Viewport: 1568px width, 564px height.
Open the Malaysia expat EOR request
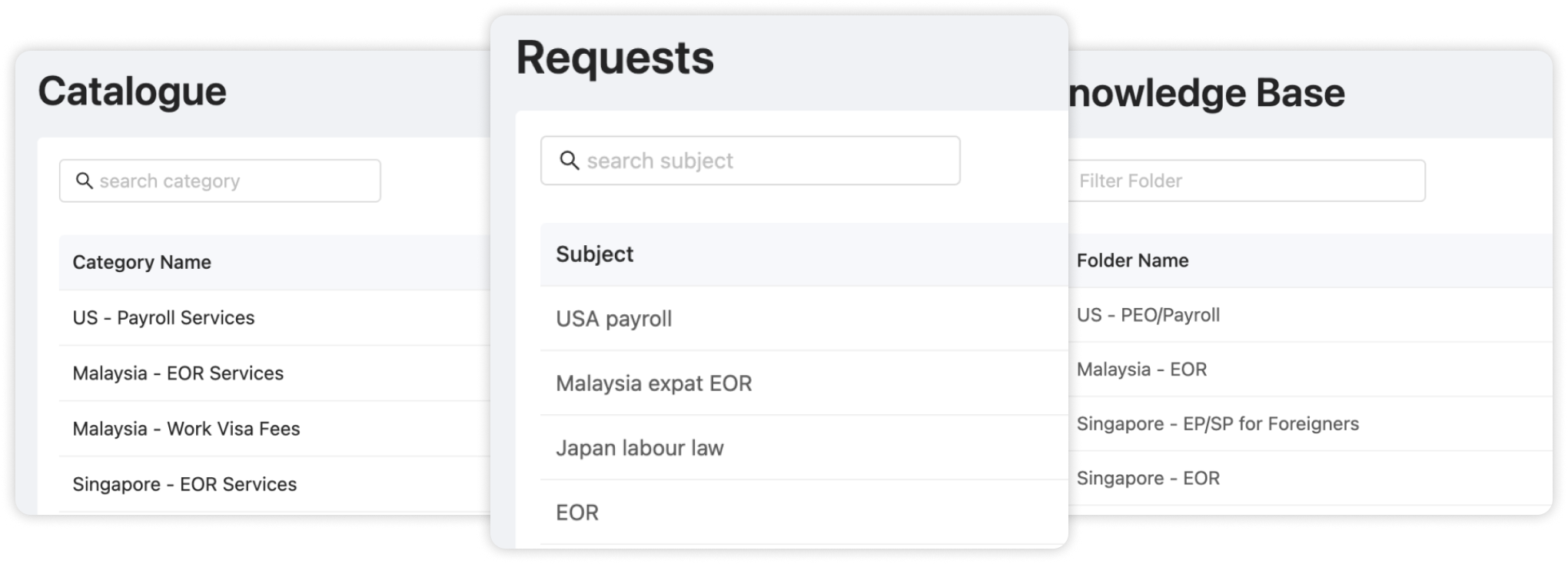(653, 383)
